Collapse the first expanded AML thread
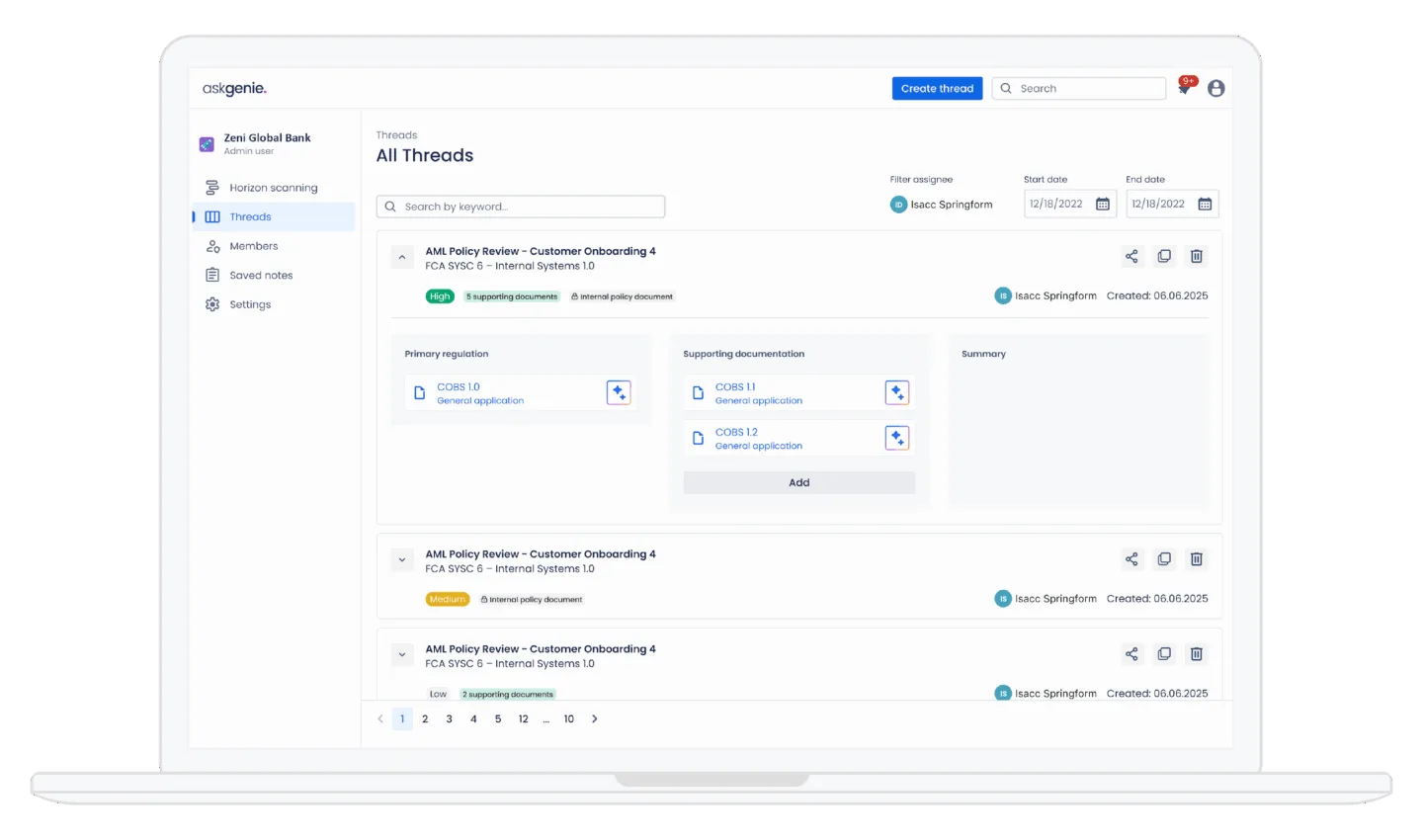The width and height of the screenshot is (1423, 840). click(x=402, y=258)
